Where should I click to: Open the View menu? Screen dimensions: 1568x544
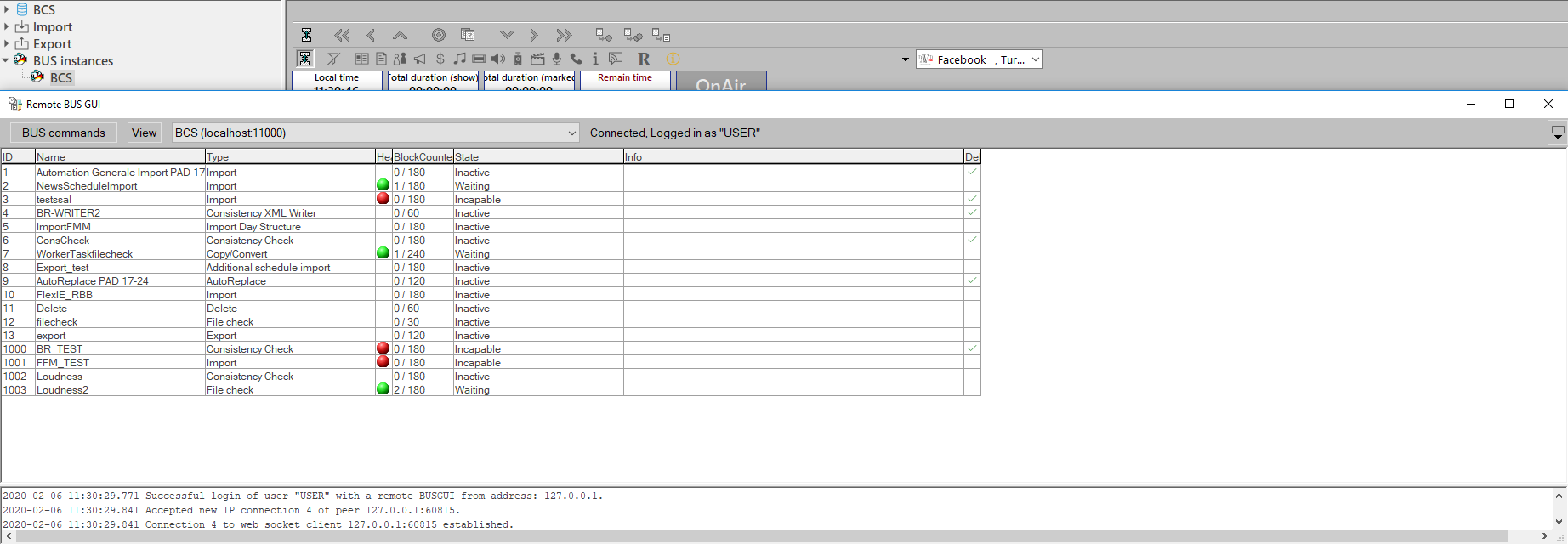(x=144, y=133)
